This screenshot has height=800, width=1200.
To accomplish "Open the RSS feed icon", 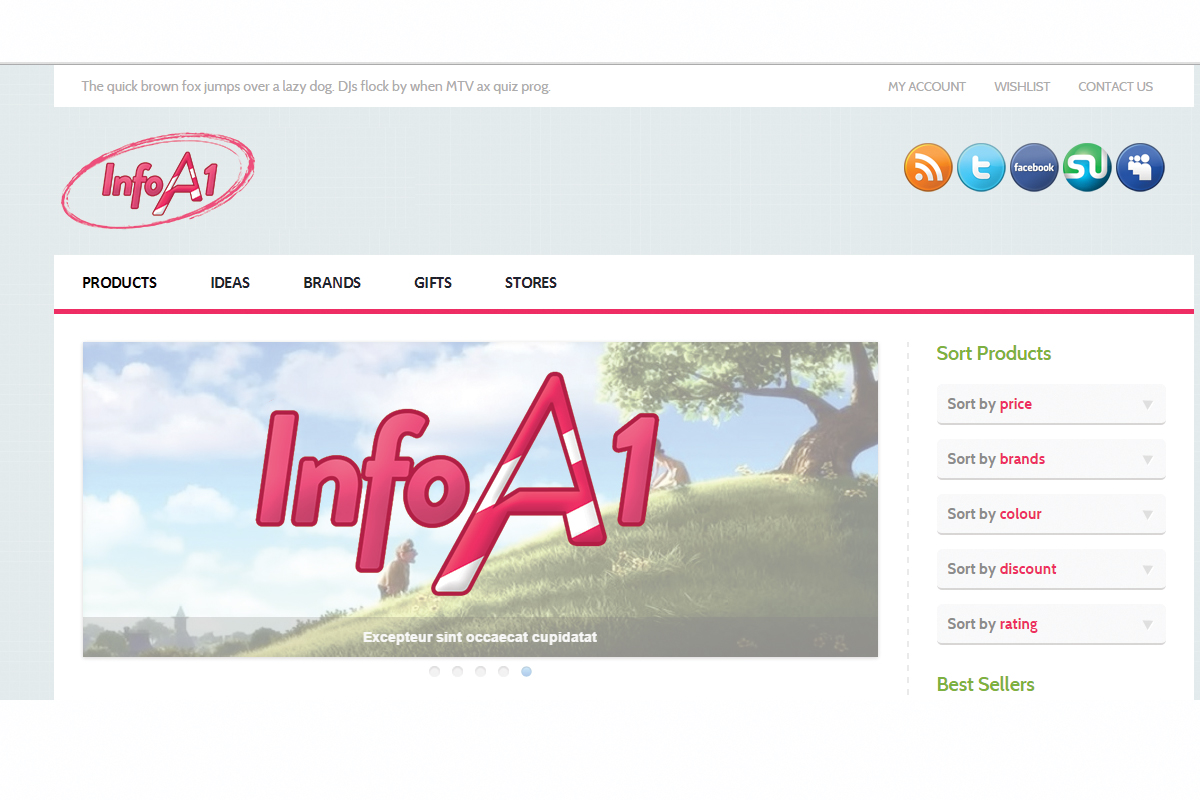I will point(928,167).
